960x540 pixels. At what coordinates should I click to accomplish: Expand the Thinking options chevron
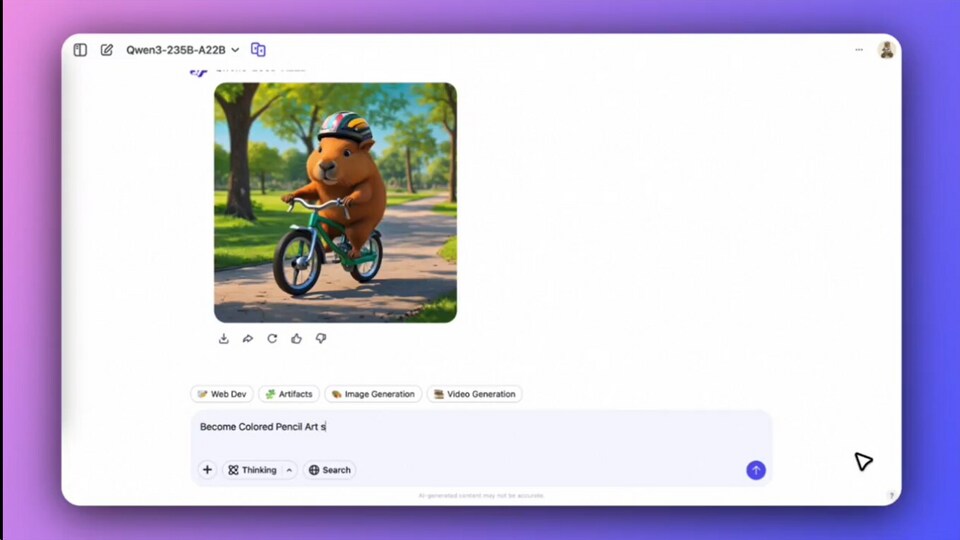click(x=289, y=470)
